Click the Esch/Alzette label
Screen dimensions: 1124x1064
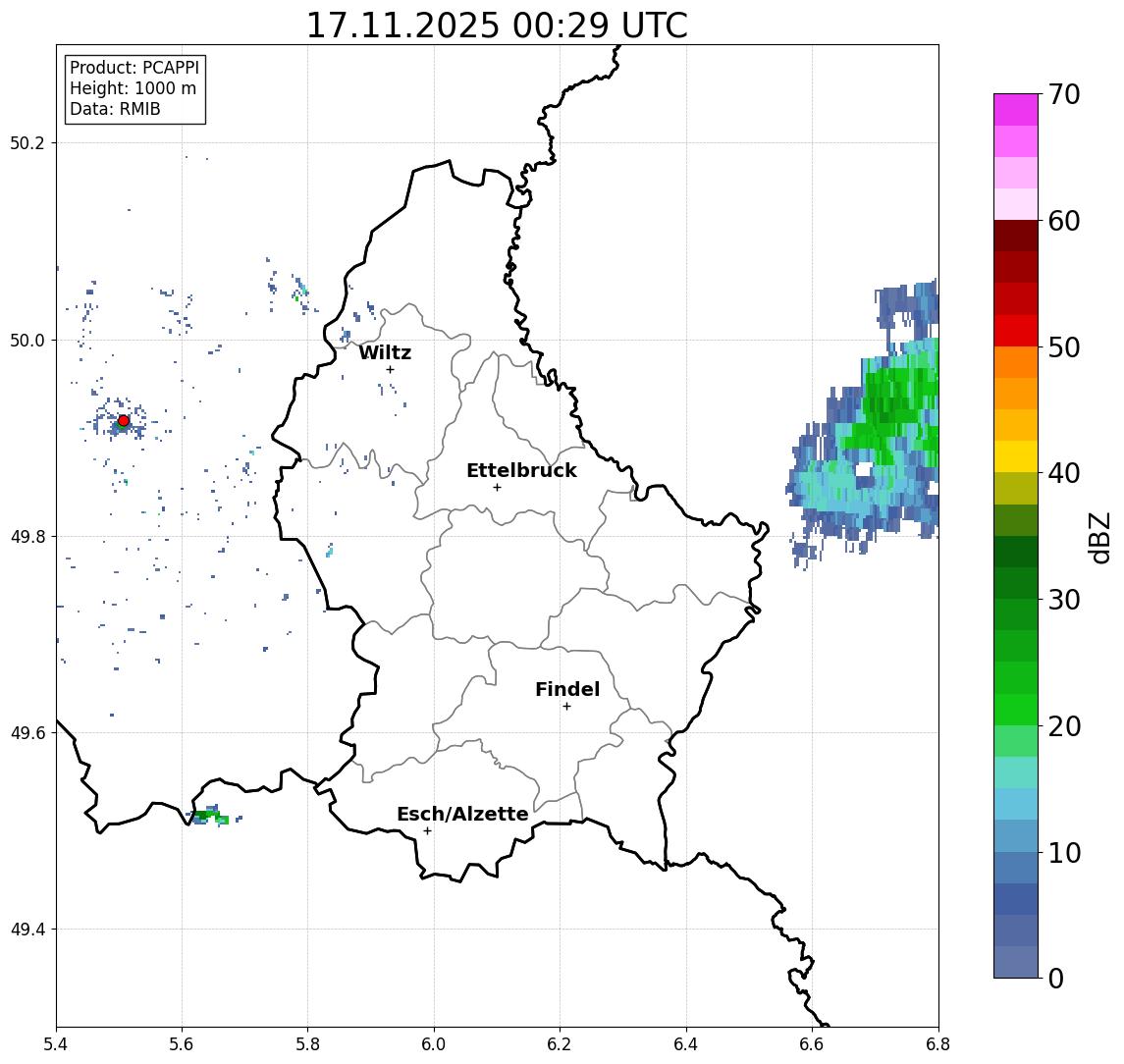tap(462, 814)
